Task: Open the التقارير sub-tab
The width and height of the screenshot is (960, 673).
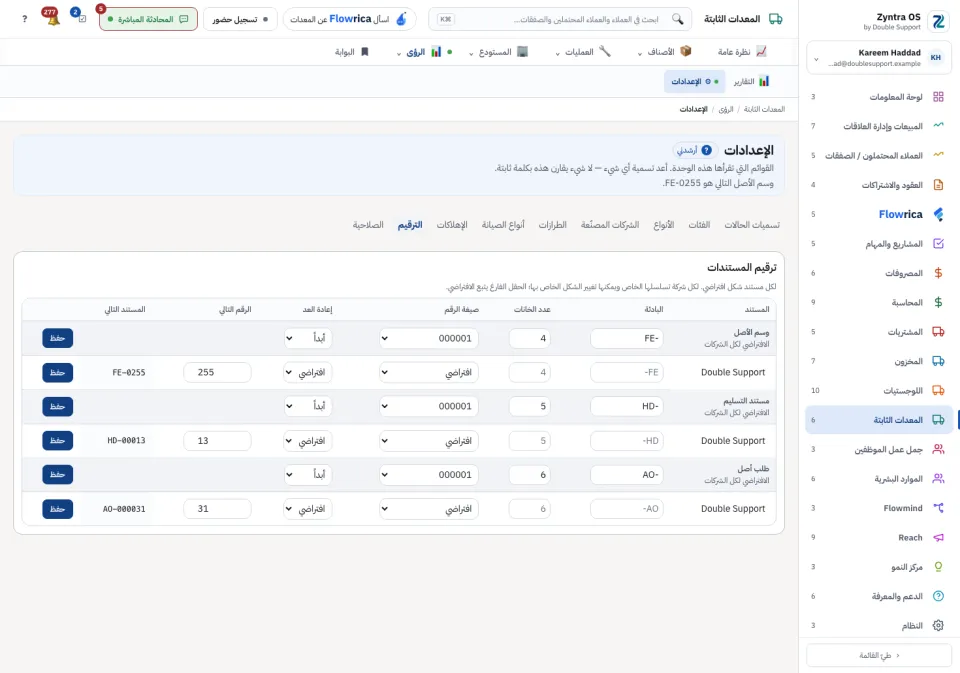Action: pos(751,81)
